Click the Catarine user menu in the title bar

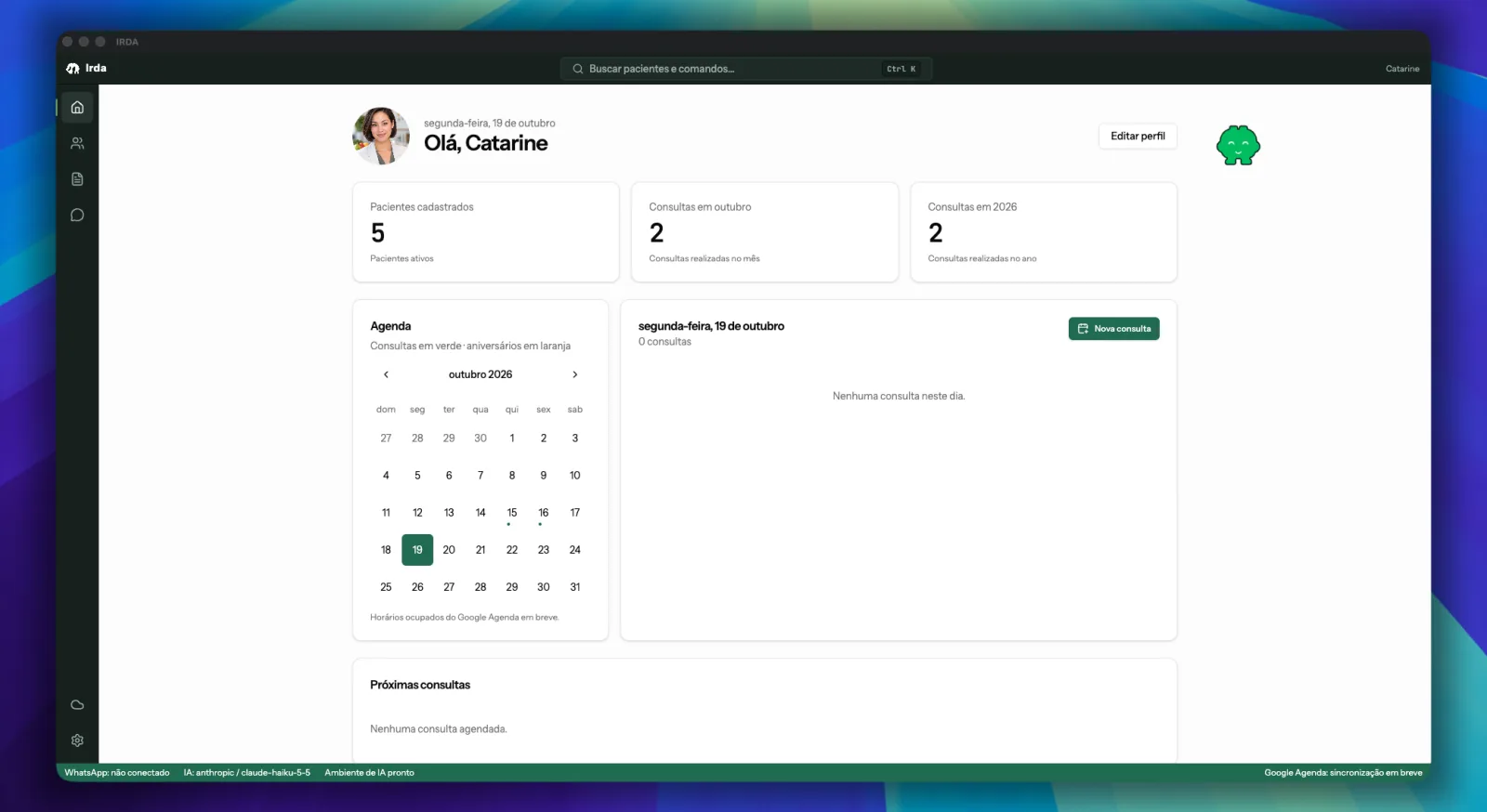click(x=1402, y=69)
